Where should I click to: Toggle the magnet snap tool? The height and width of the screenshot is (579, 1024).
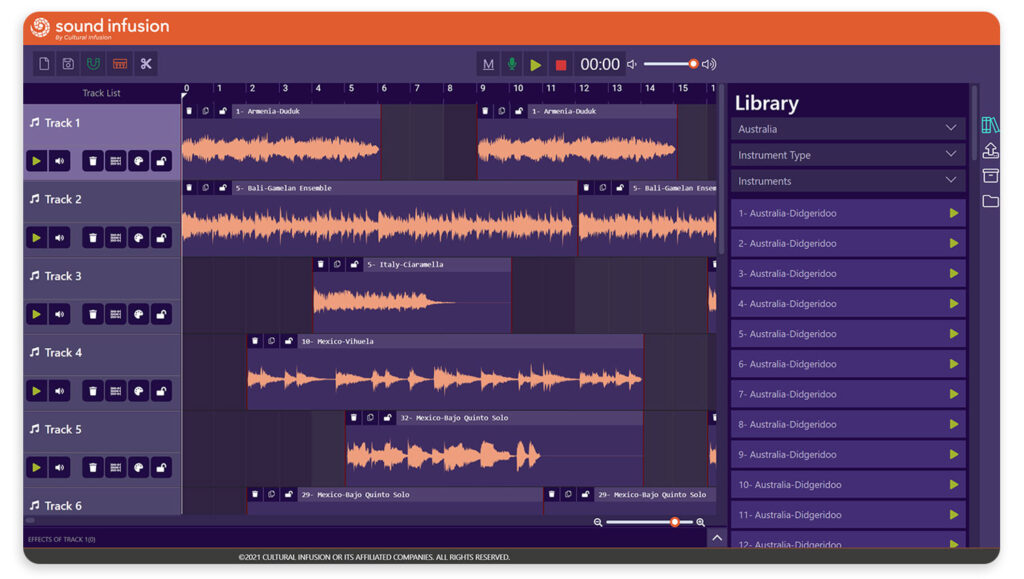(94, 64)
